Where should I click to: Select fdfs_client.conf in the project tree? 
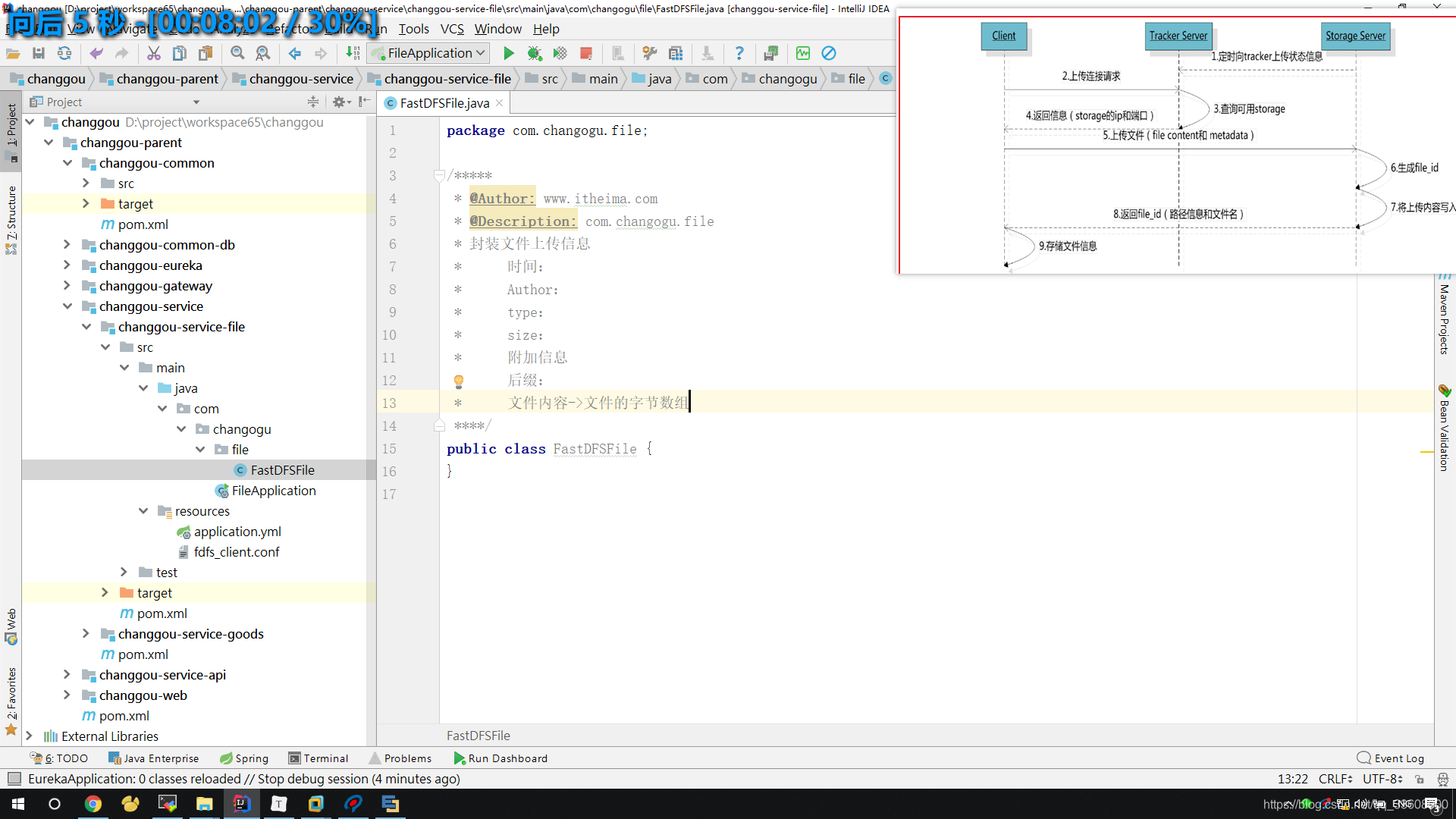pyautogui.click(x=236, y=552)
